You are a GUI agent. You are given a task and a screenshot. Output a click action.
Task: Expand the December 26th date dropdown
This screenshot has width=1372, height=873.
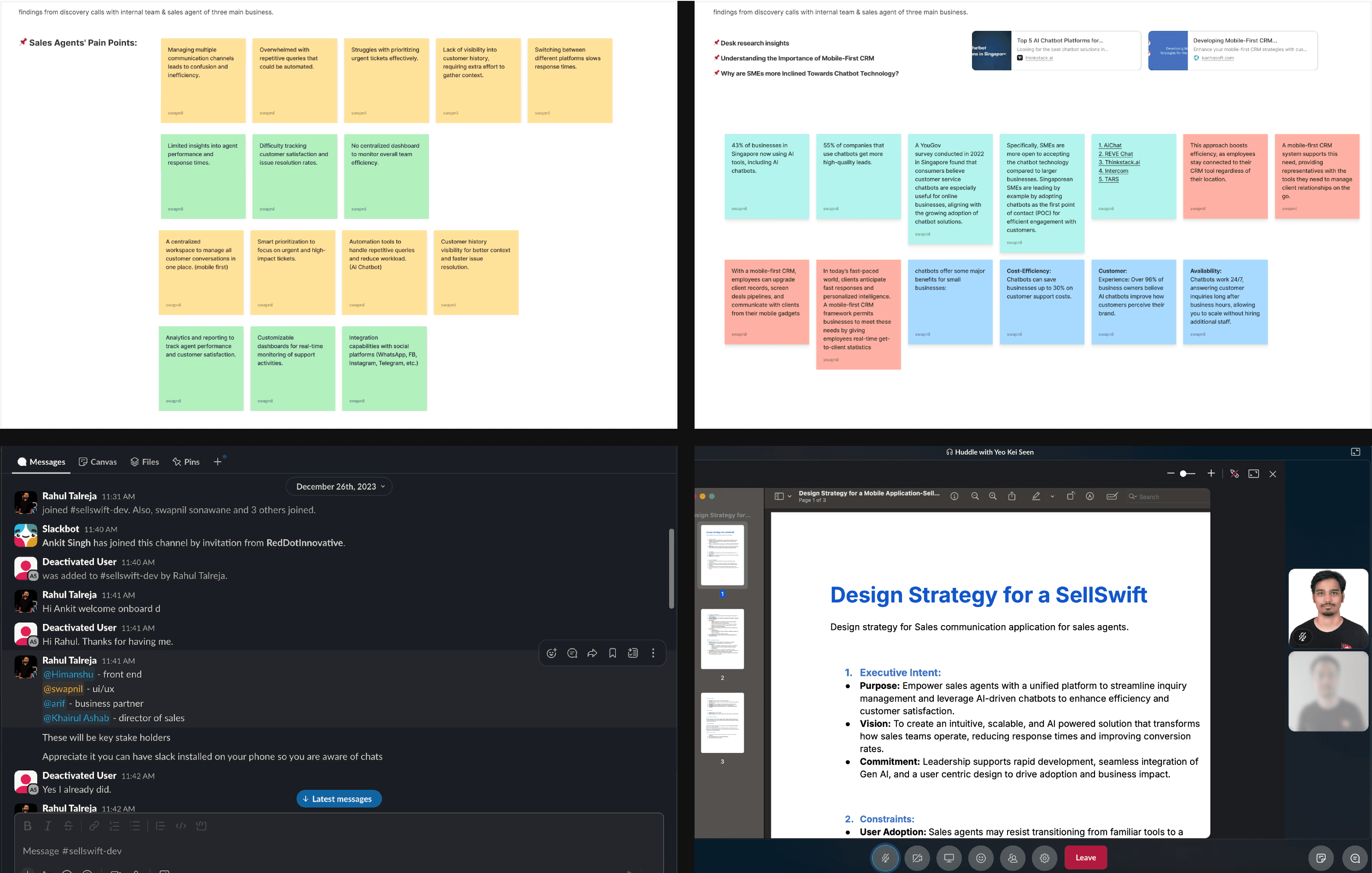point(339,486)
